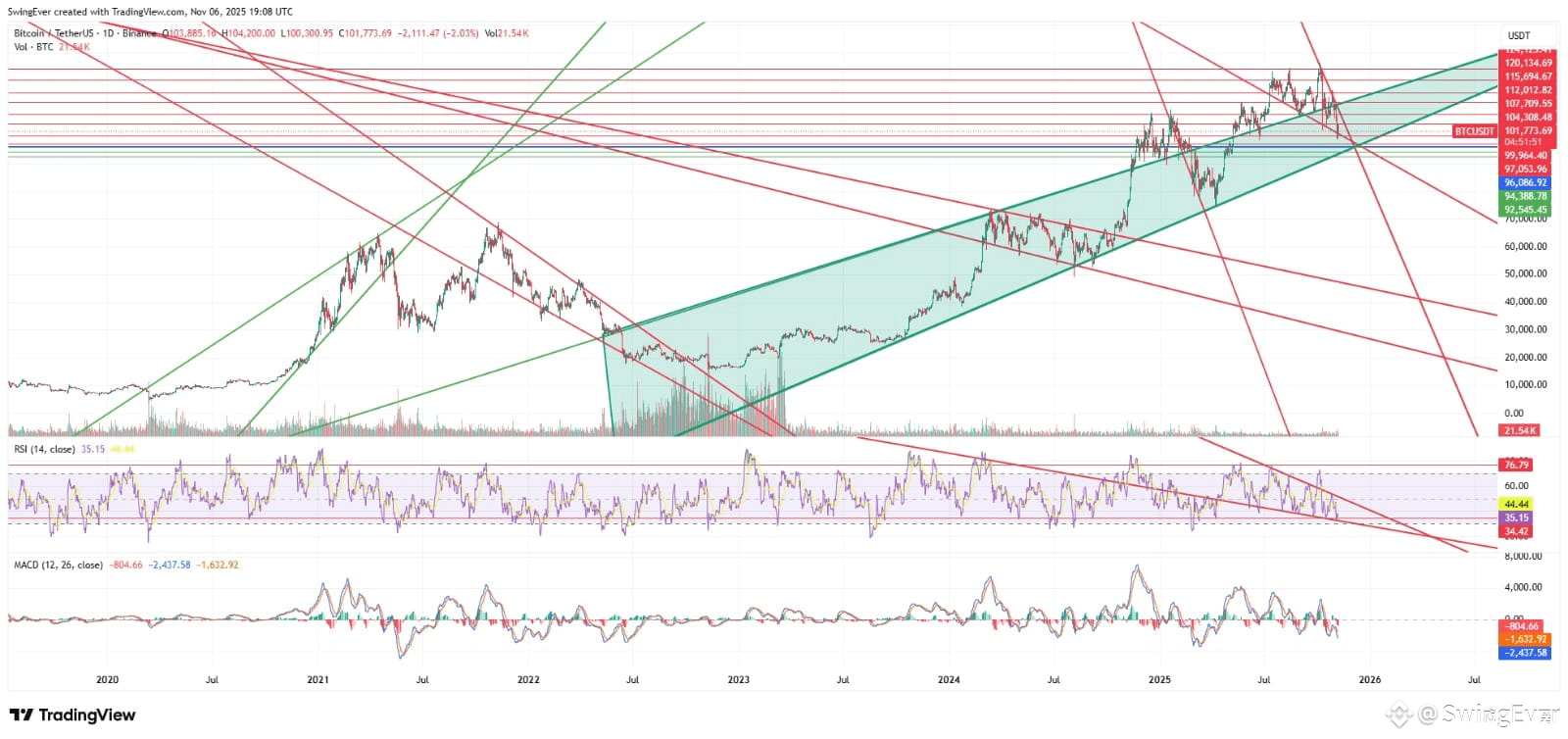Screen dimensions: 1568x739
Task: Click the 120,134.69 price label
Action: point(1528,63)
